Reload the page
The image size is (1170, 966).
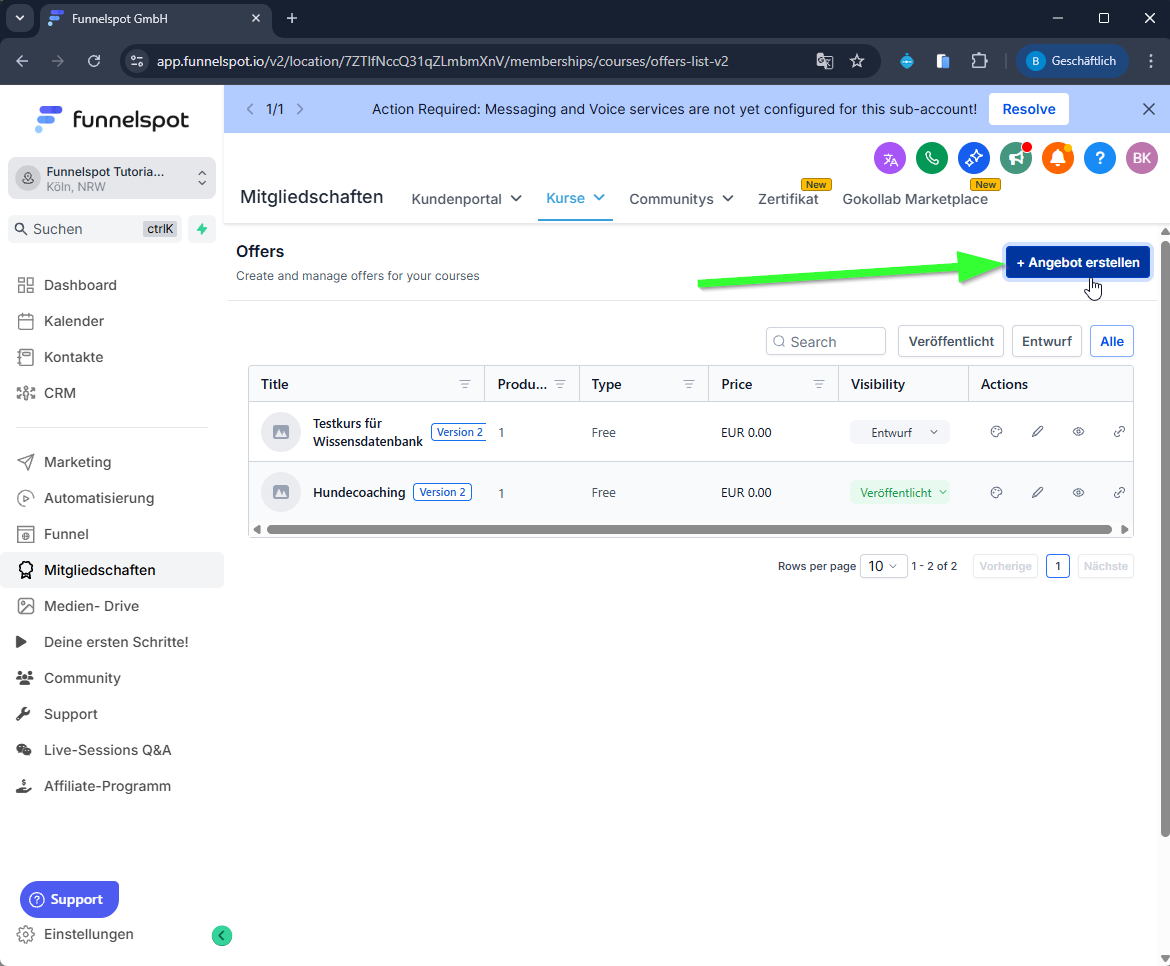click(94, 61)
